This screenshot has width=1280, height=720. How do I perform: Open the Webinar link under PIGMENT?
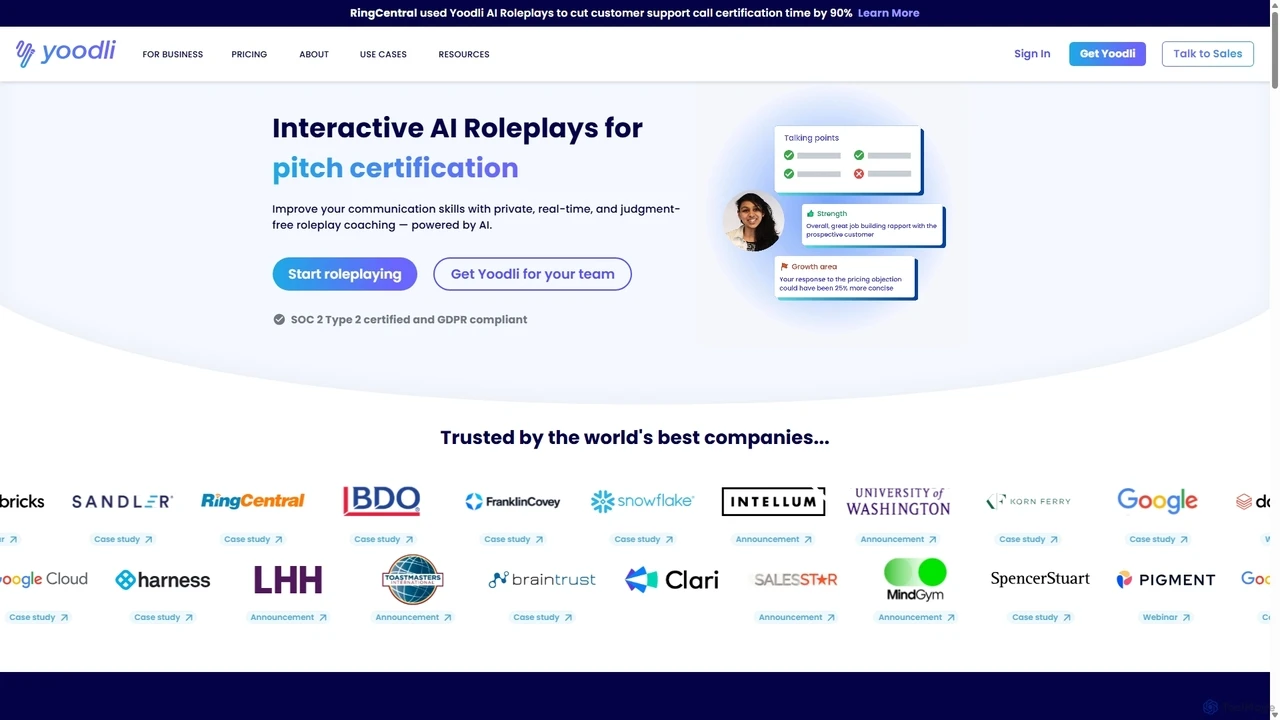1166,617
